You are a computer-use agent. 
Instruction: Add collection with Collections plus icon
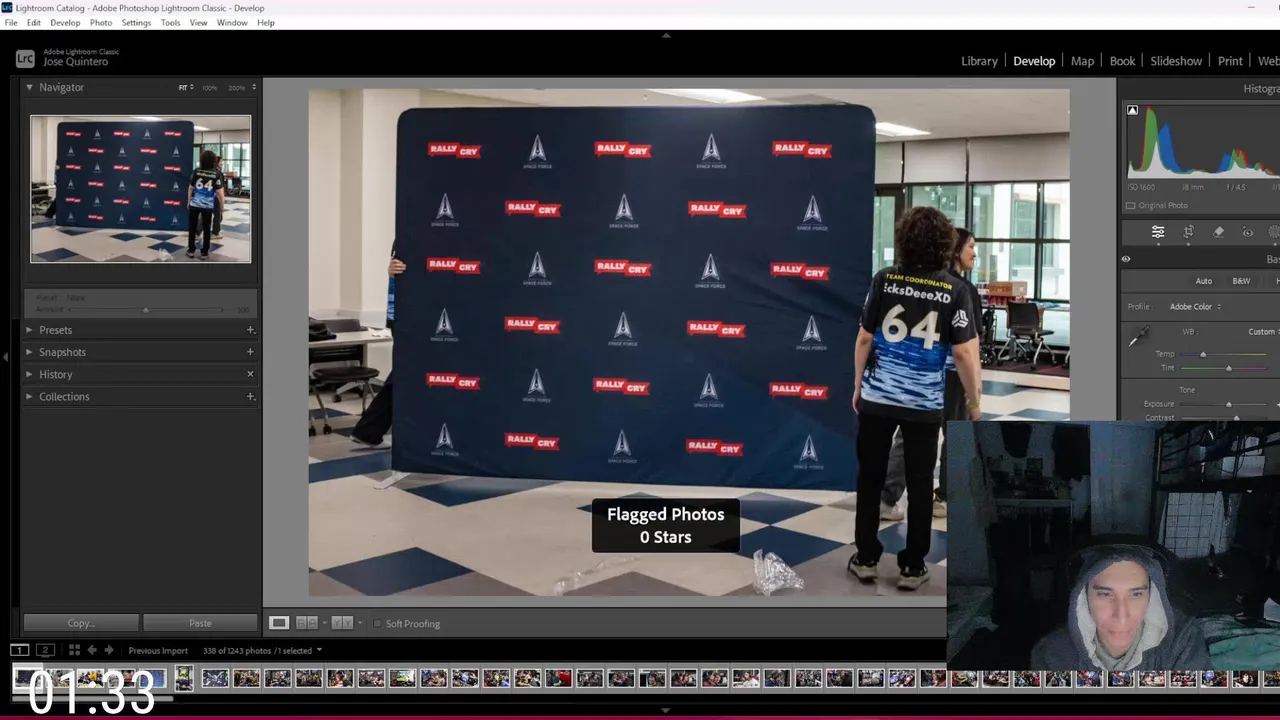[x=250, y=396]
